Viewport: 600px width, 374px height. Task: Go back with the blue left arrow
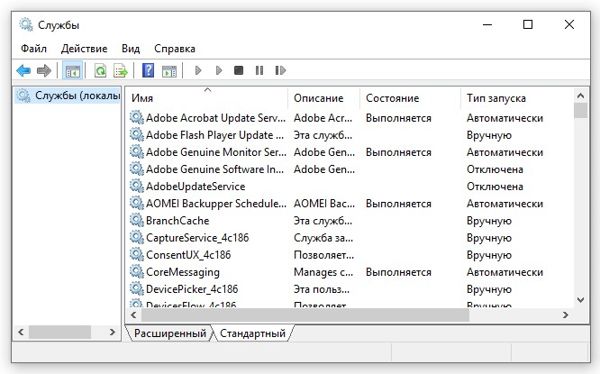[24, 70]
